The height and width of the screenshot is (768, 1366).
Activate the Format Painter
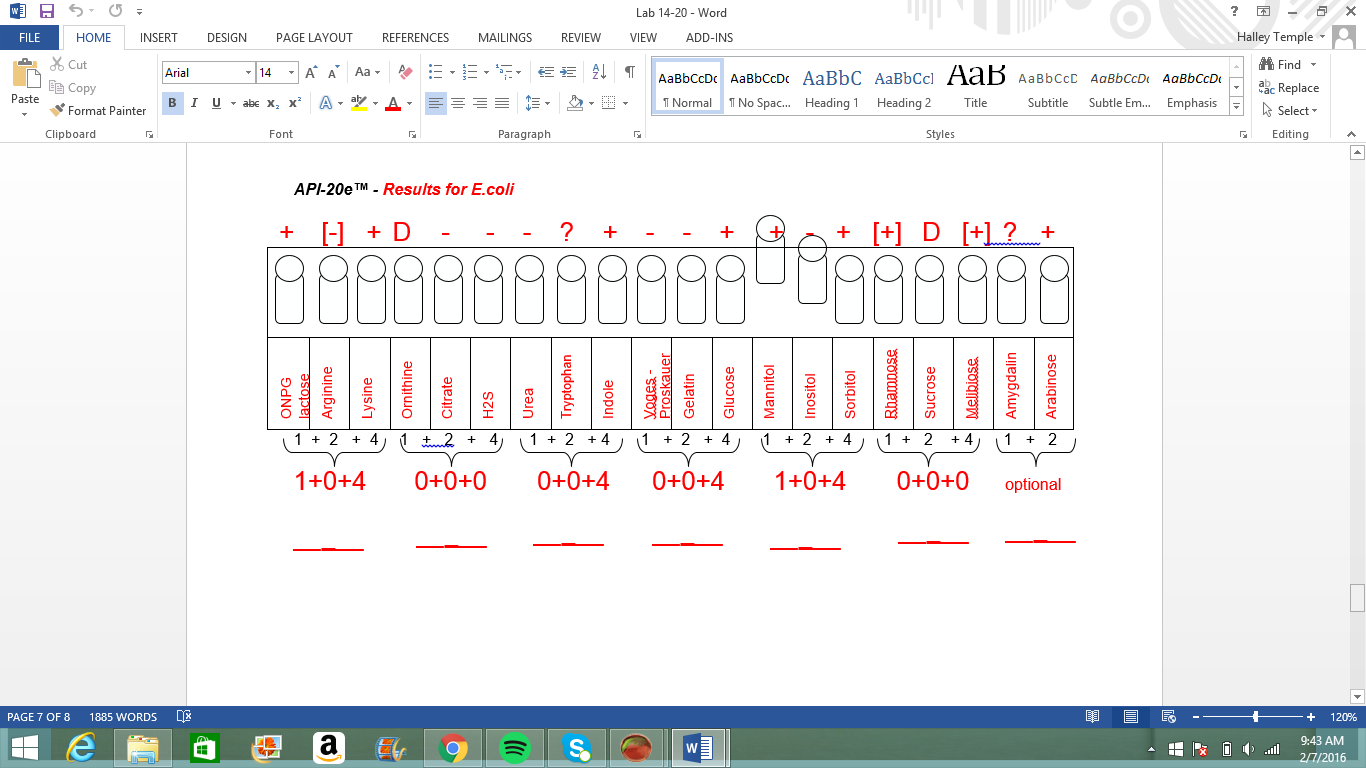tap(98, 111)
